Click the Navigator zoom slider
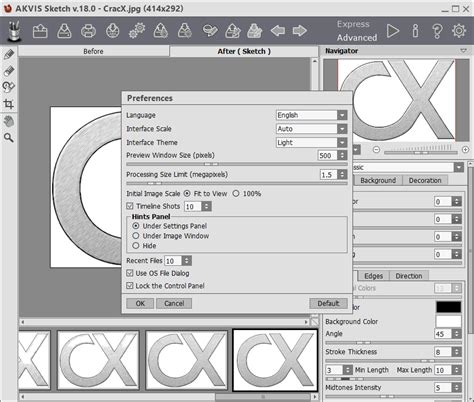Viewport: 474px width, 402px height. [421, 152]
